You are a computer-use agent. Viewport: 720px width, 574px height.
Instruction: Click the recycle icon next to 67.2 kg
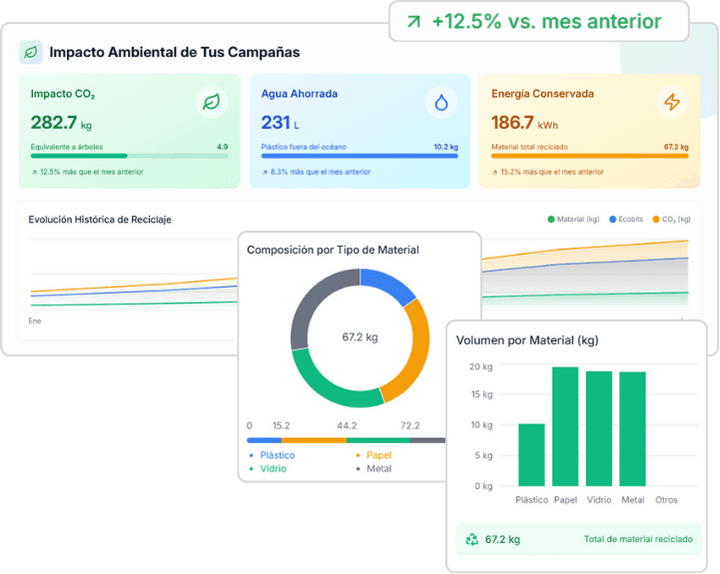click(472, 539)
